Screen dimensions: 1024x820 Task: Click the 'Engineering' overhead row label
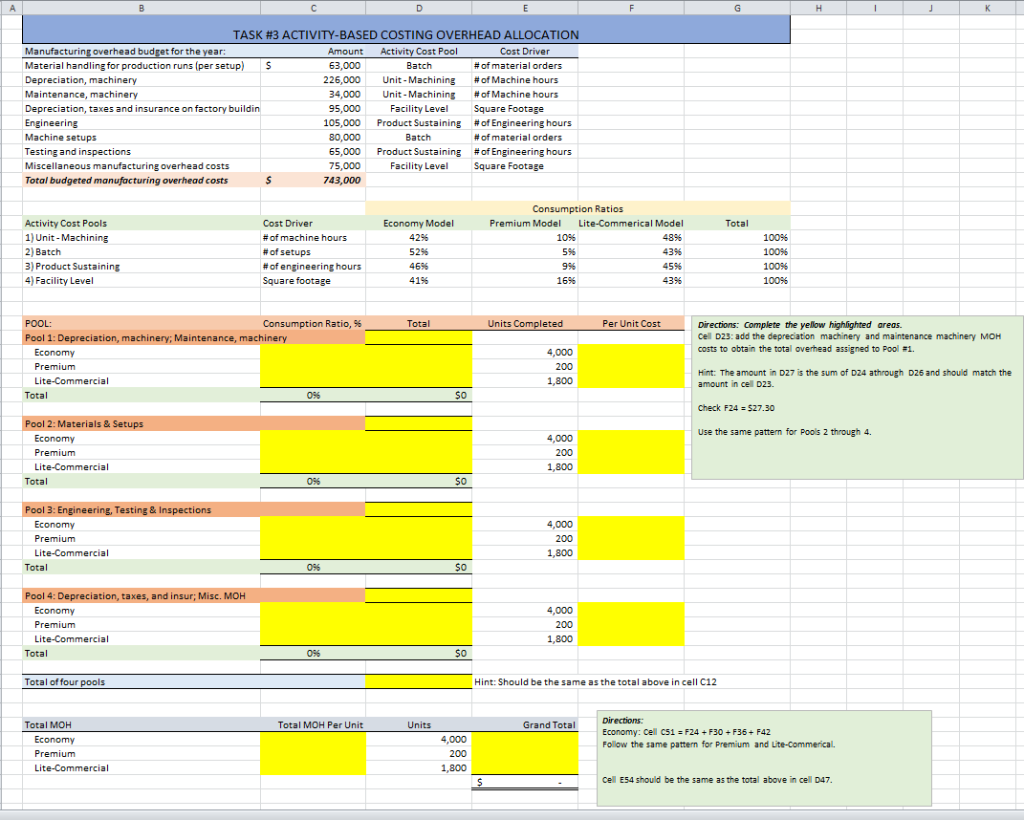tap(141, 123)
